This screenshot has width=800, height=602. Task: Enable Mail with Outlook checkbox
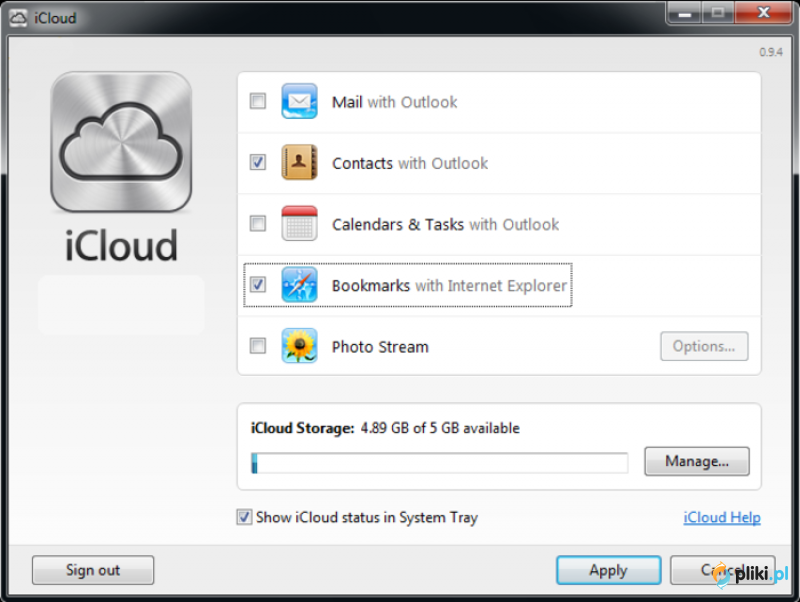(258, 101)
